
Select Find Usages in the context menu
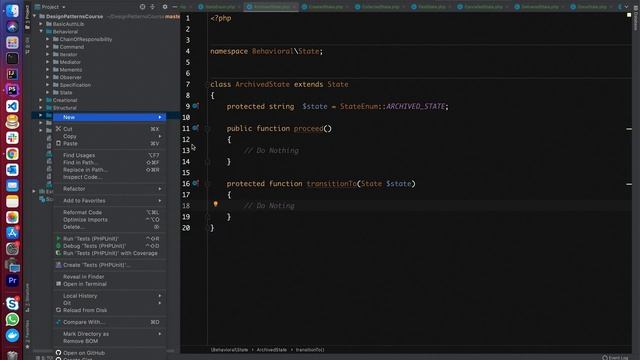(x=109, y=155)
